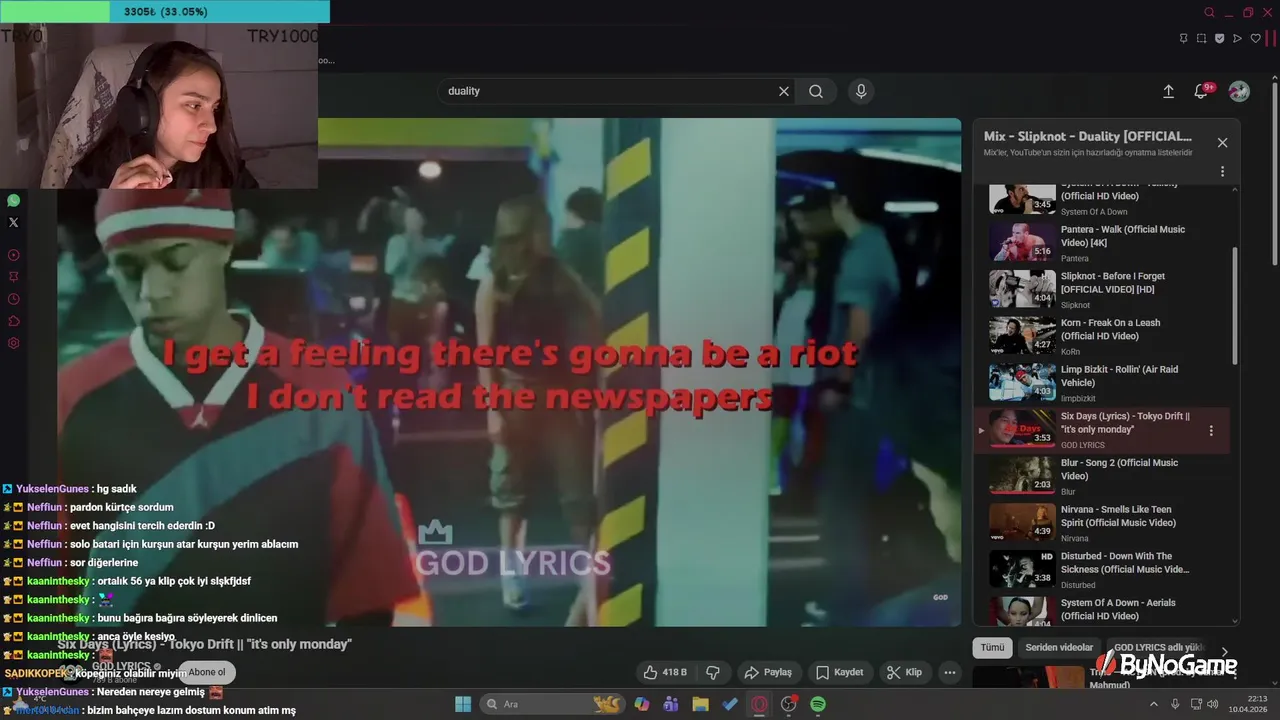Screen dimensions: 1280x720
Task: Add page to bookmarks with heart icon
Action: click(1256, 38)
